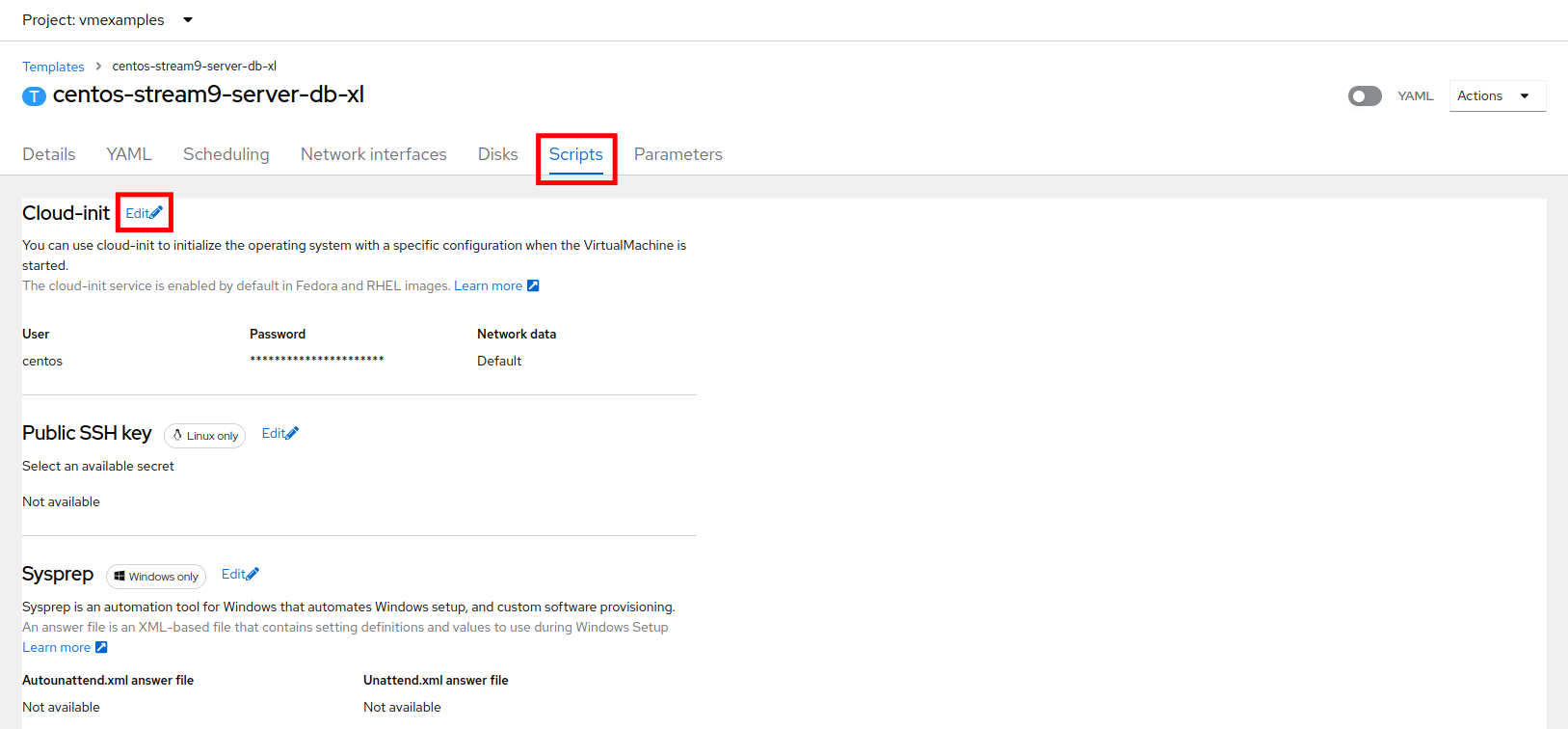Image resolution: width=1568 pixels, height=729 pixels.
Task: Click the breadcrumb chevron separator
Action: [x=98, y=67]
